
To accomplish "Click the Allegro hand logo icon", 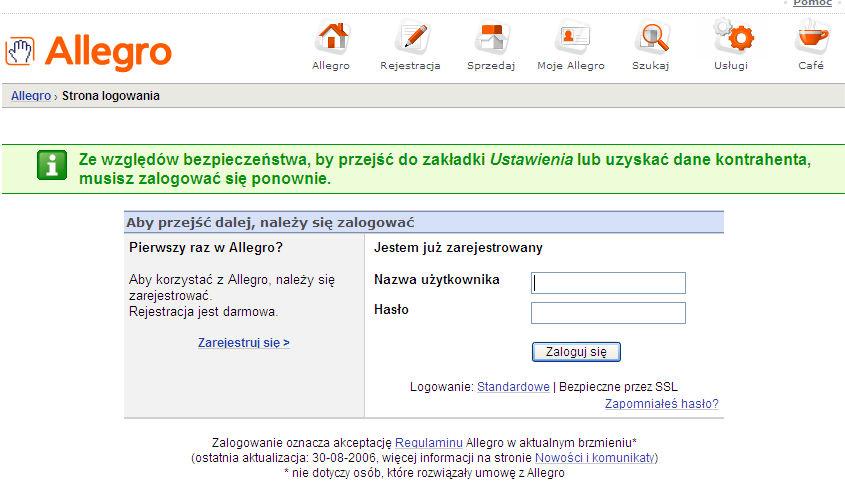I will click(20, 52).
